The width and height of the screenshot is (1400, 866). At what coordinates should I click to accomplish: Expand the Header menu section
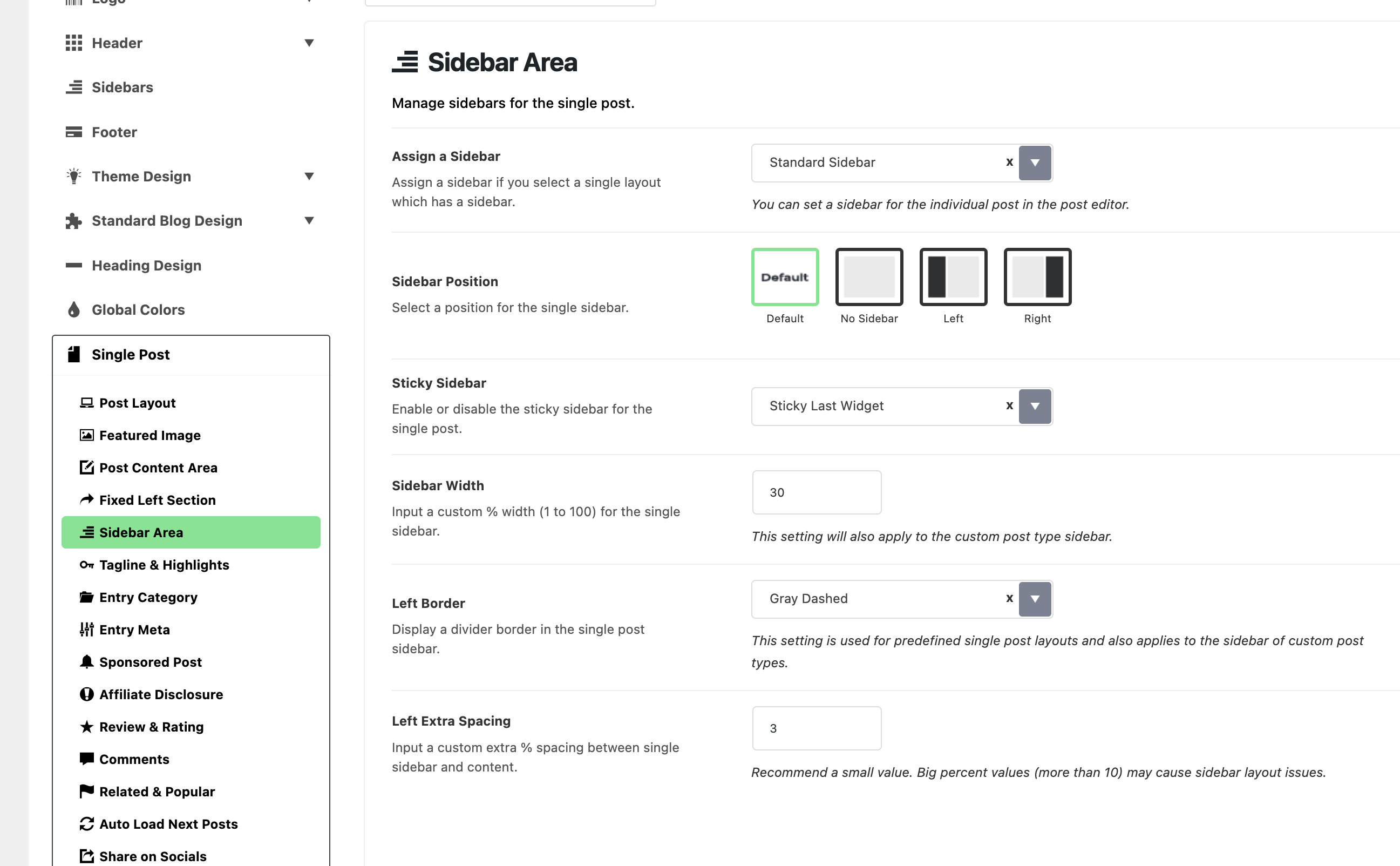click(x=309, y=43)
